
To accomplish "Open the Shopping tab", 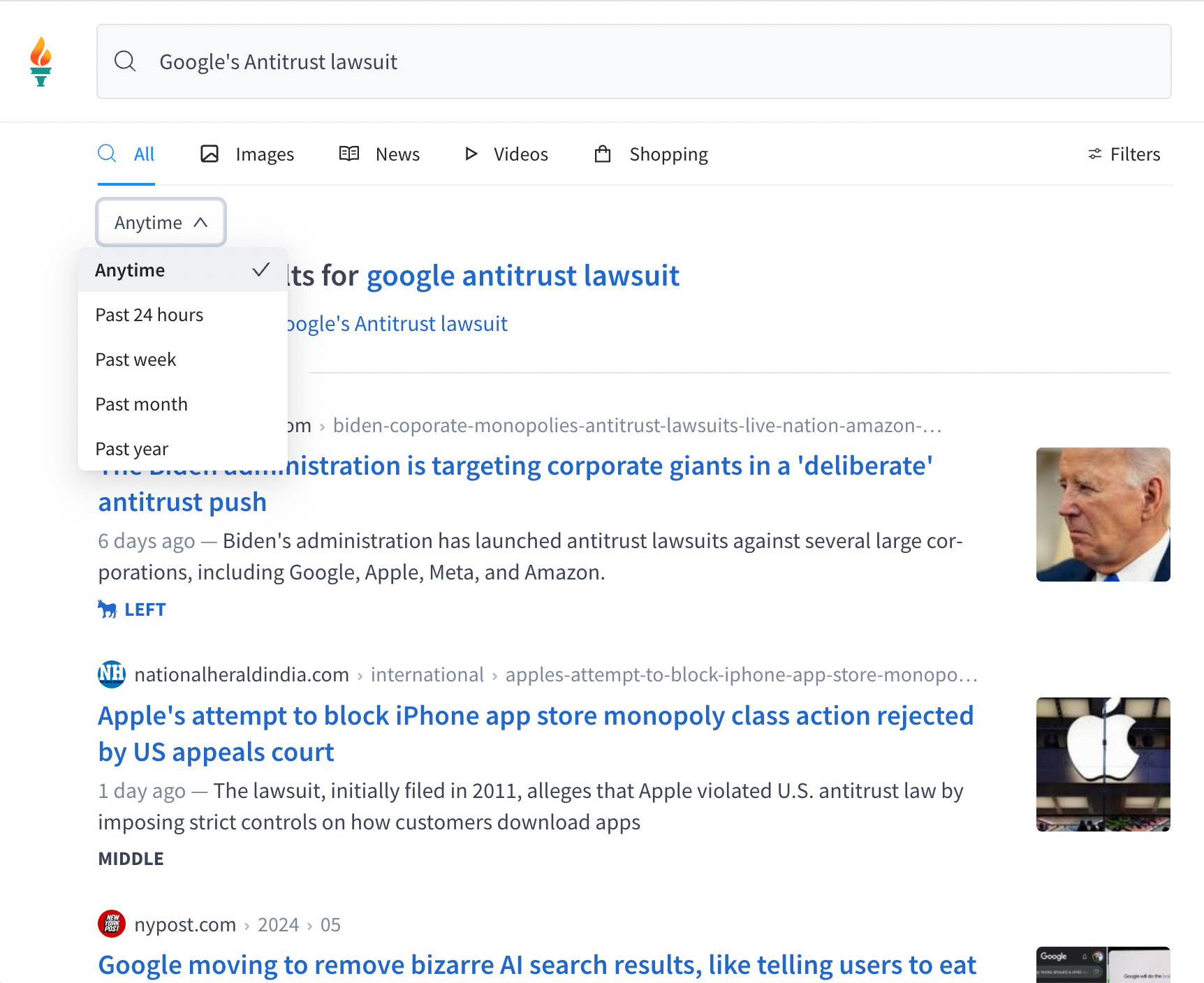I will tap(651, 154).
